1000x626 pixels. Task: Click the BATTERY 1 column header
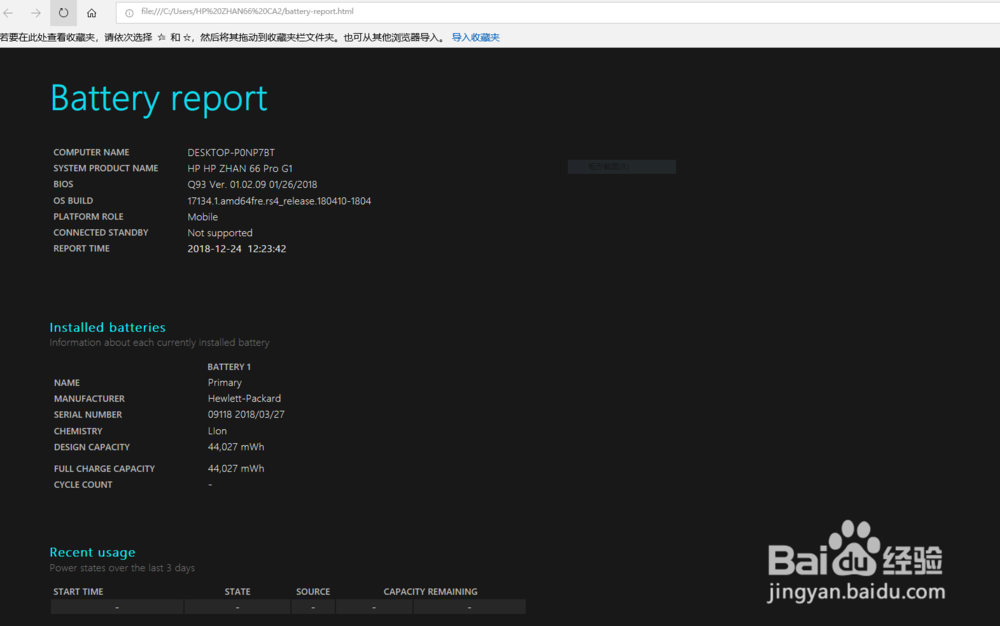tap(229, 367)
